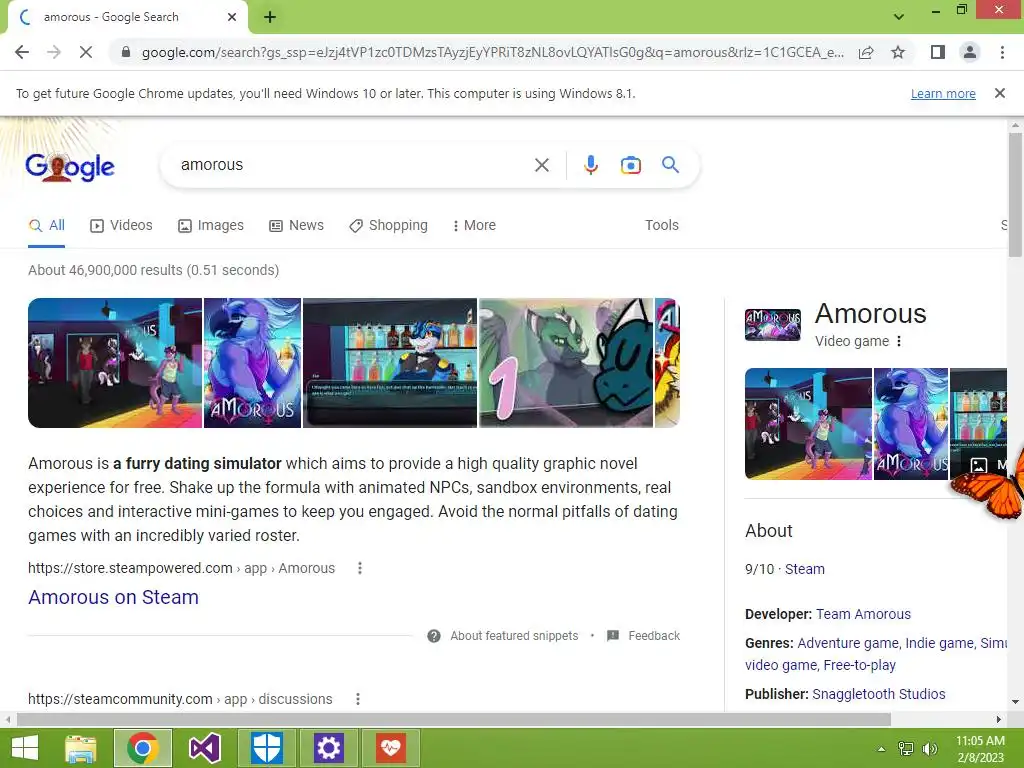Image resolution: width=1024 pixels, height=768 pixels.
Task: Open the Chrome profile avatar
Action: pos(970,52)
